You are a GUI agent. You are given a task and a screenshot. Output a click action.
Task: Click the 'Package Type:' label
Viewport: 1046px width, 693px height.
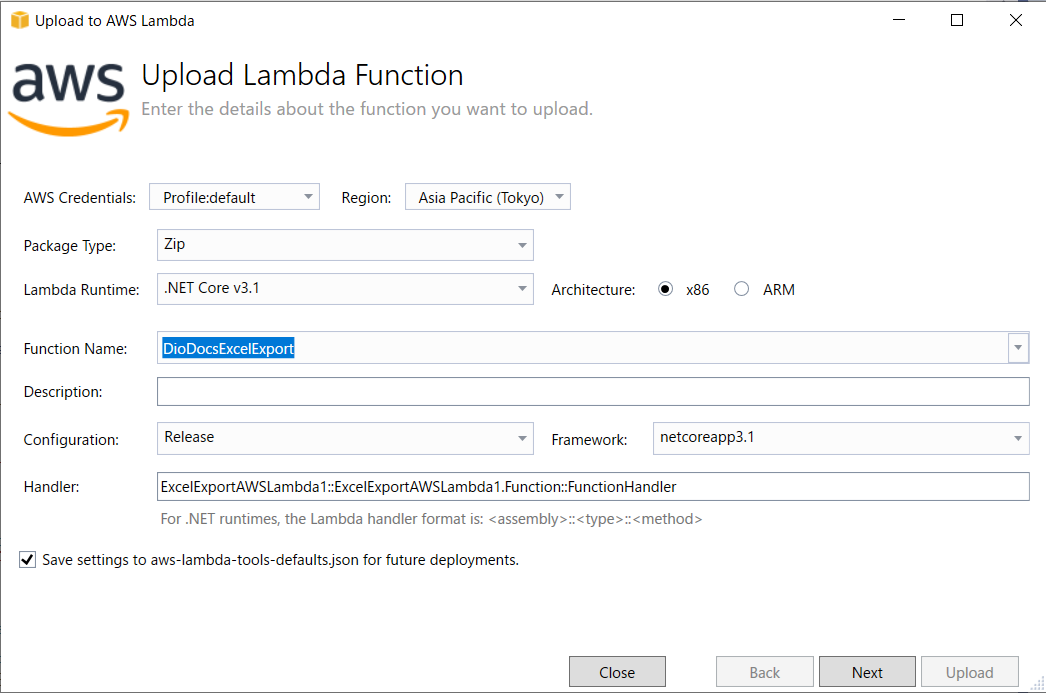click(x=69, y=245)
